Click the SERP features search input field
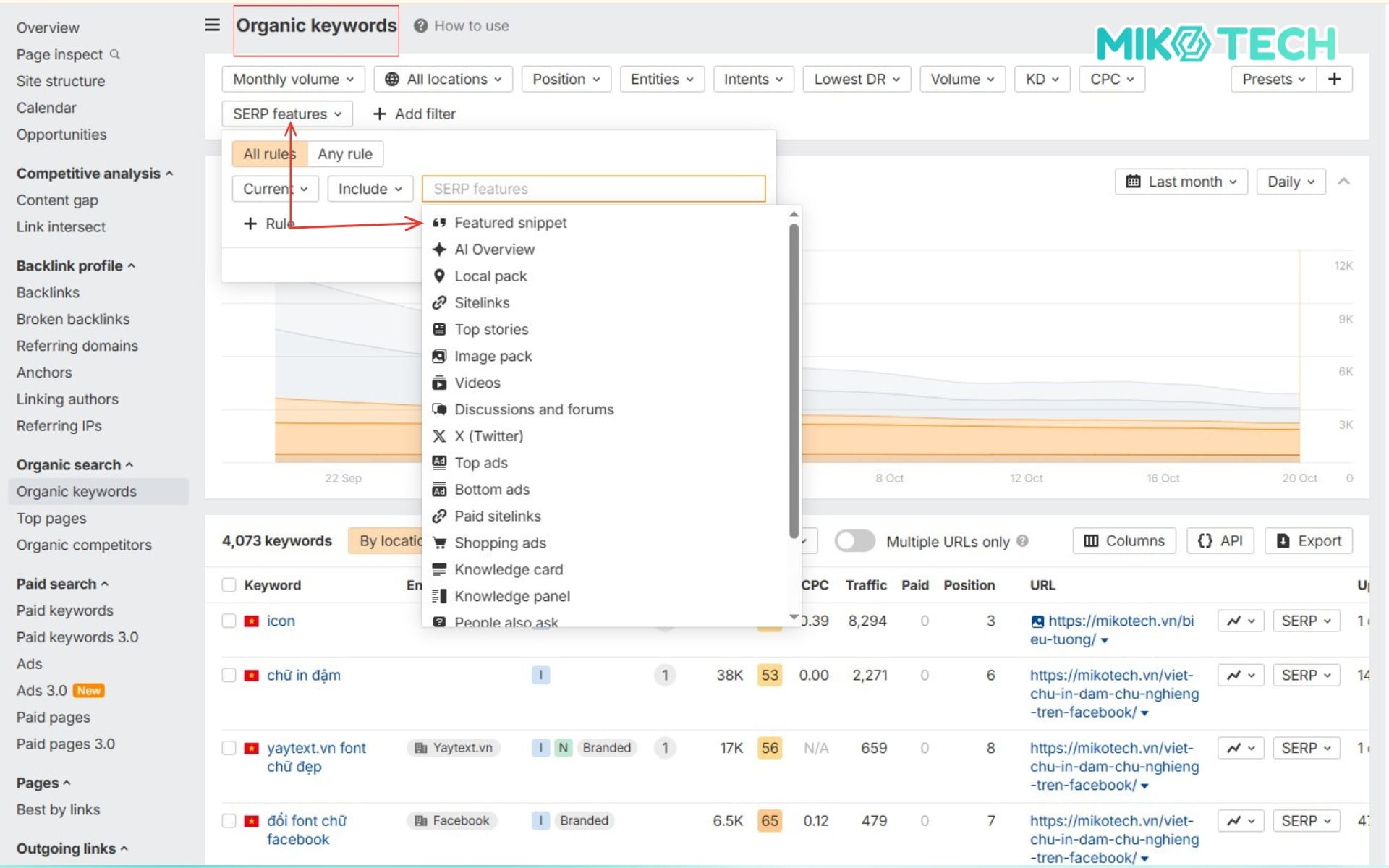Screen dimensions: 1389x868 coord(593,189)
